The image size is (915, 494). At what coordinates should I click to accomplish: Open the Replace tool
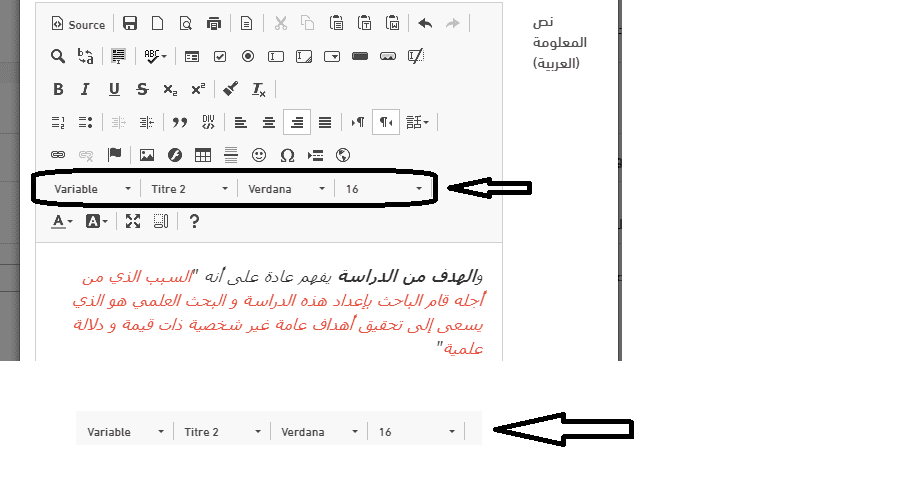[85, 56]
